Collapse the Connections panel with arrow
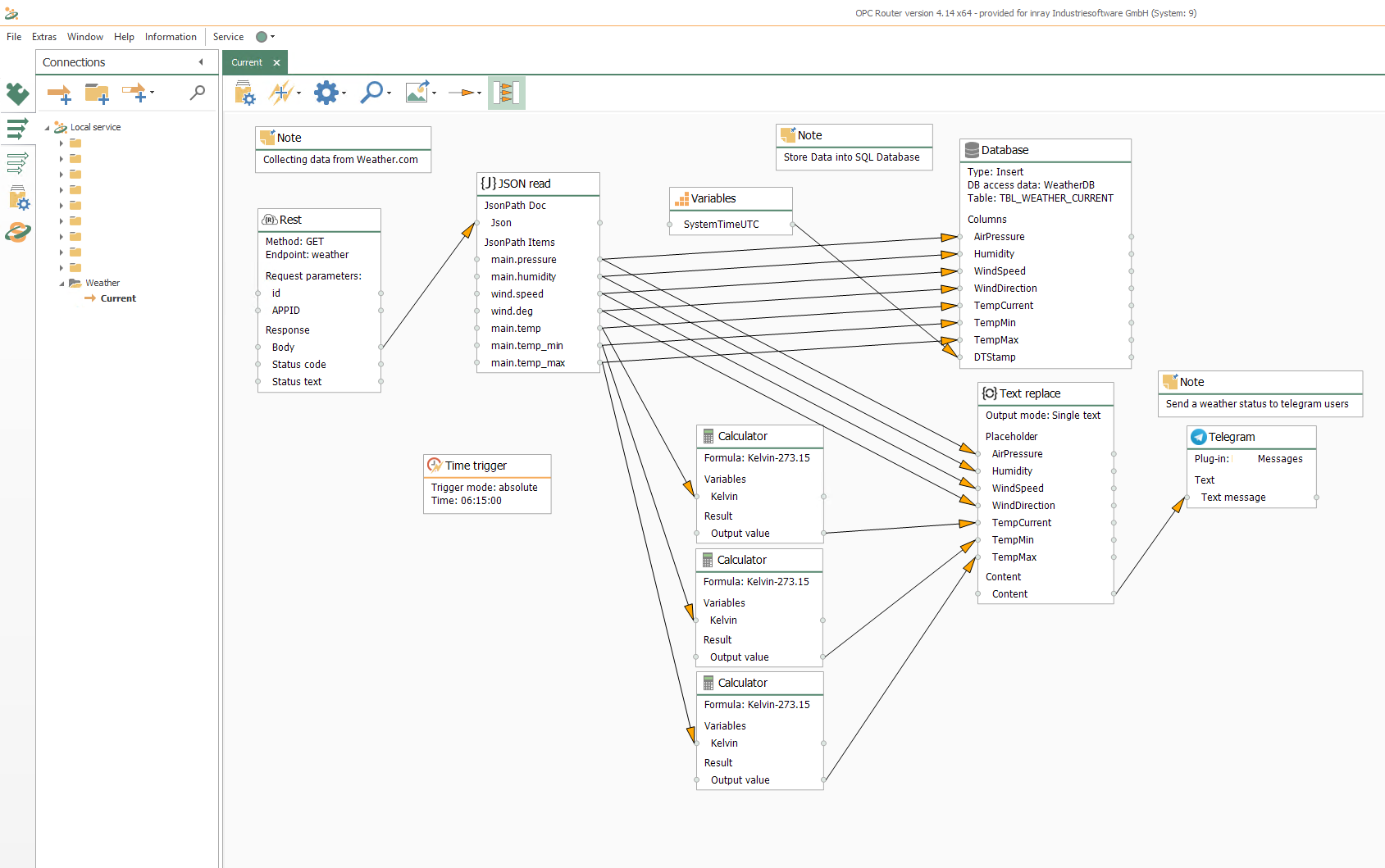 201,62
